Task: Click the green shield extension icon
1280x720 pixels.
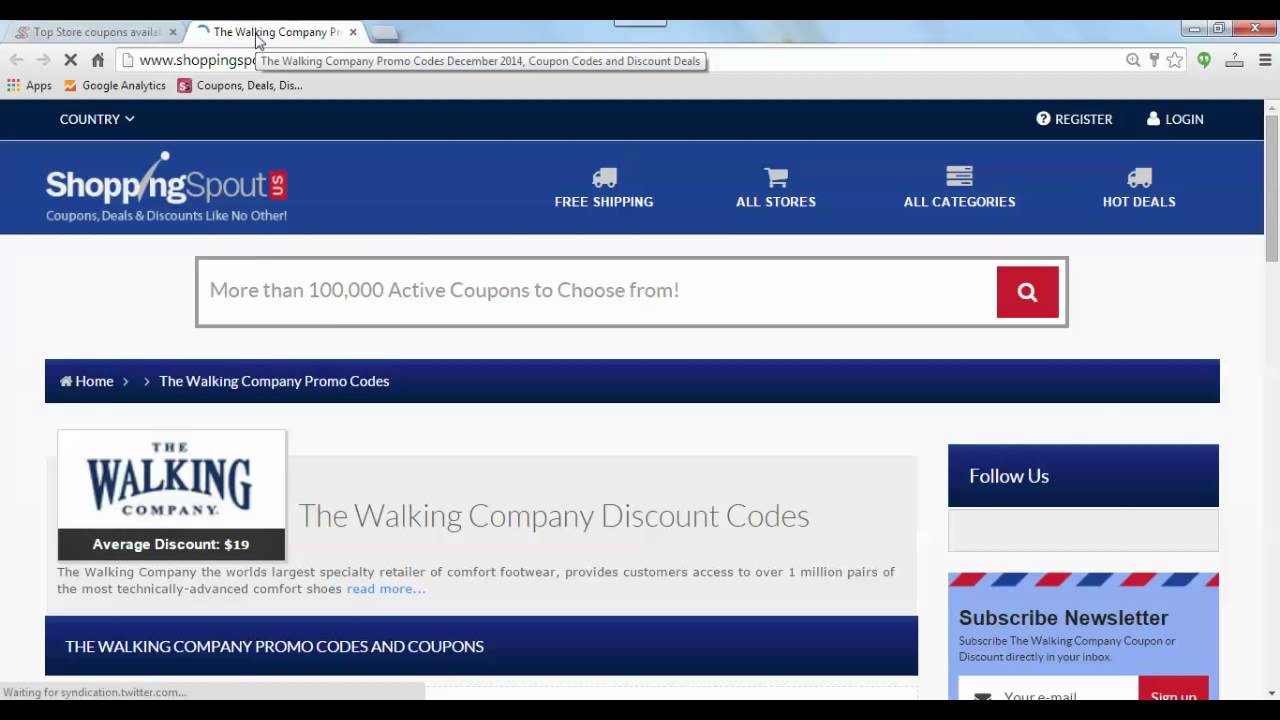Action: pyautogui.click(x=1204, y=60)
